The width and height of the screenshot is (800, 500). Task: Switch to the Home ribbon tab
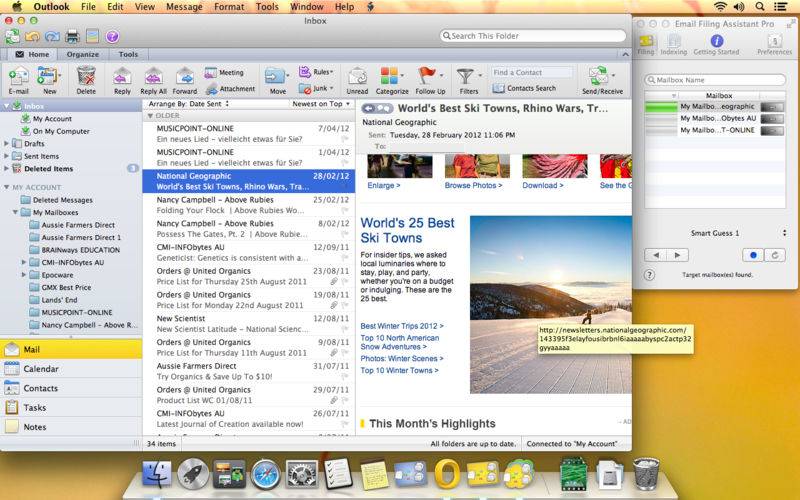33,54
